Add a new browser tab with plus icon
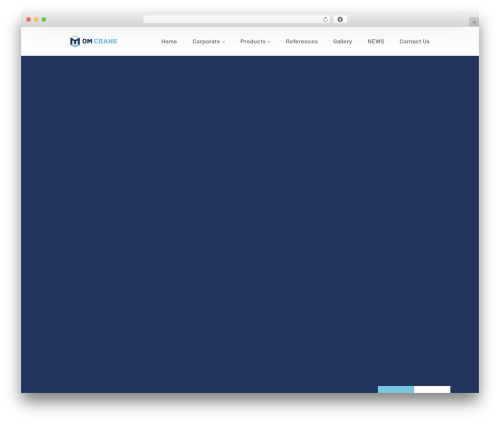500x423 pixels. [474, 22]
